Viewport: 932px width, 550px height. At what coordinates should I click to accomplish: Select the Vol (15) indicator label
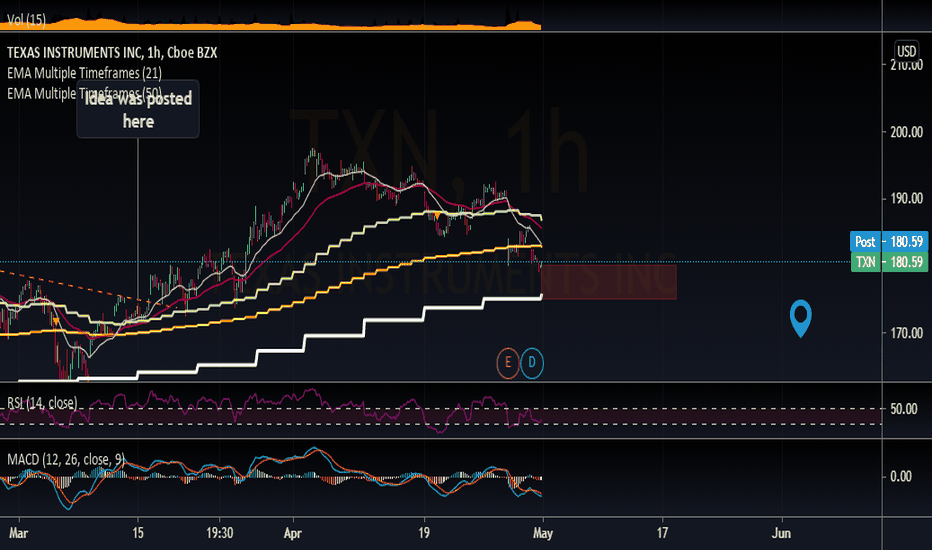26,20
